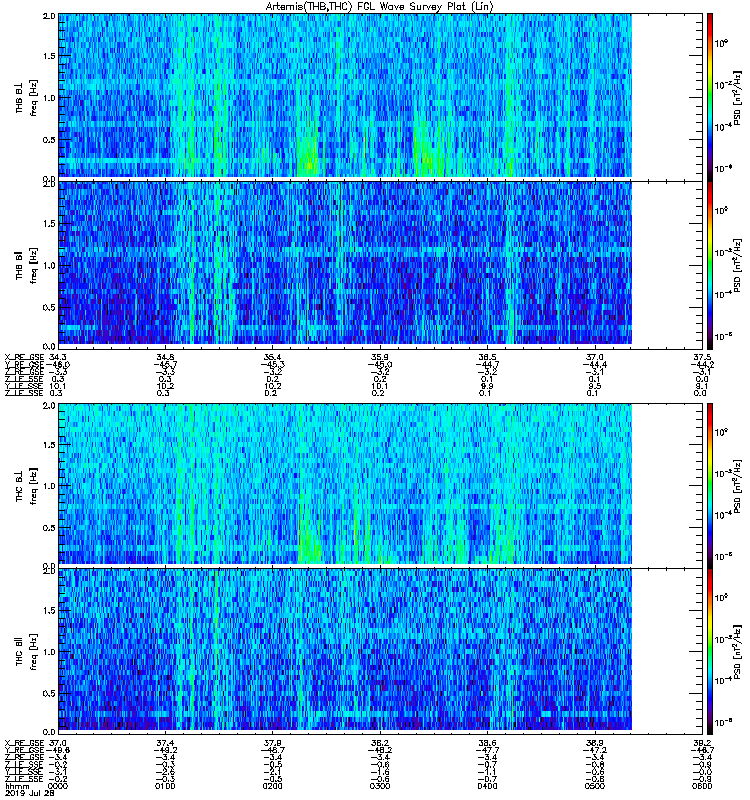Click the "THB B⊥ freq [Hz]" axis label
Image resolution: width=750 pixels, height=800 pixels.
tap(26, 97)
